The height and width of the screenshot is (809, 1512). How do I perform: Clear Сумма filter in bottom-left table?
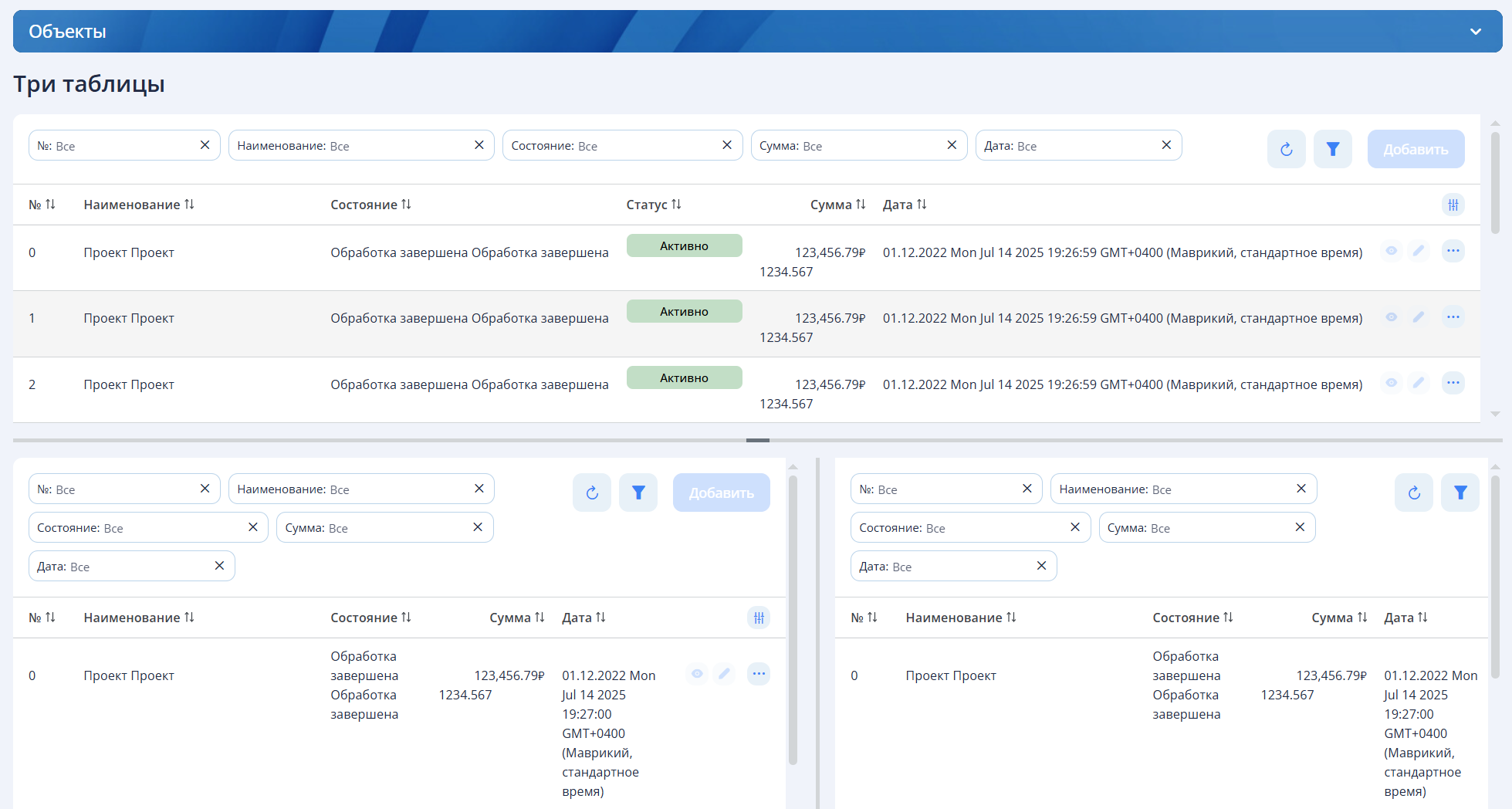point(478,527)
